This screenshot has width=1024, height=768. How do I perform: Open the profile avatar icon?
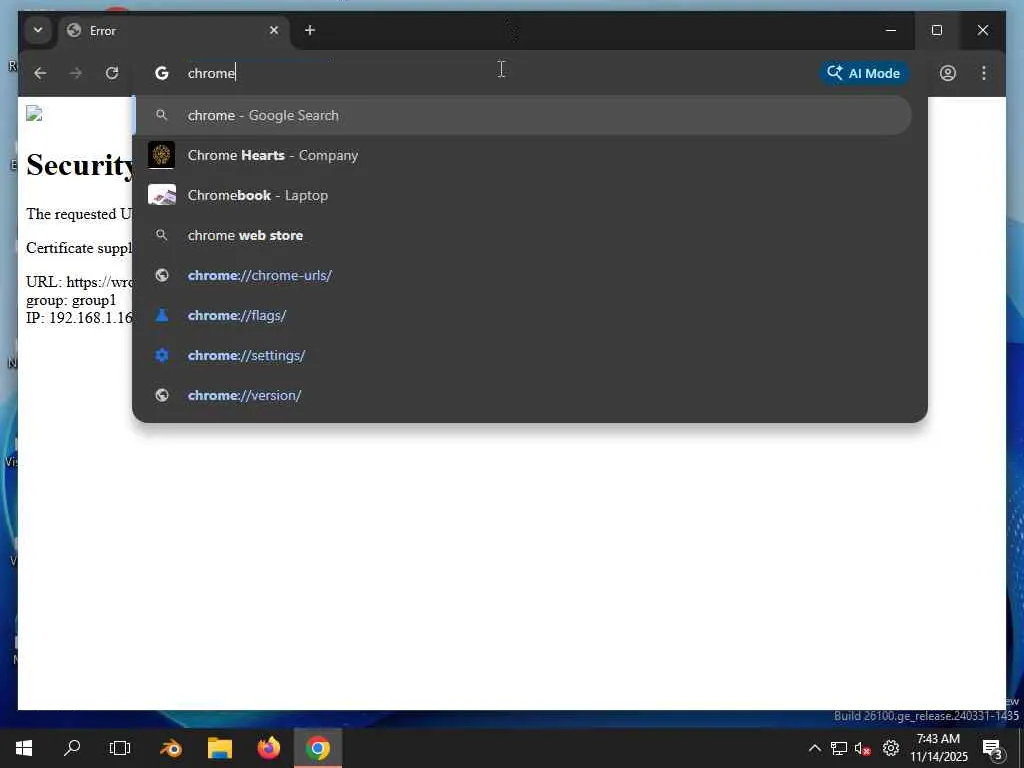point(948,73)
